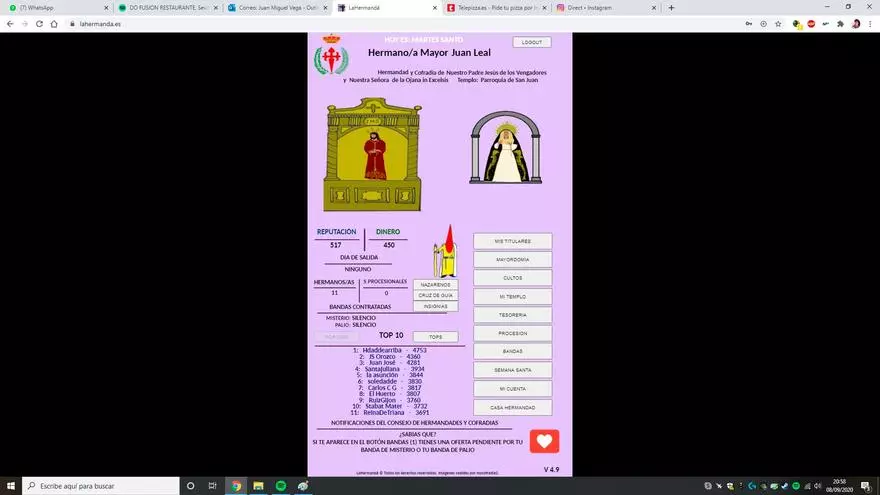Open the TOPS ranking button
This screenshot has height=495, width=880.
coord(435,337)
